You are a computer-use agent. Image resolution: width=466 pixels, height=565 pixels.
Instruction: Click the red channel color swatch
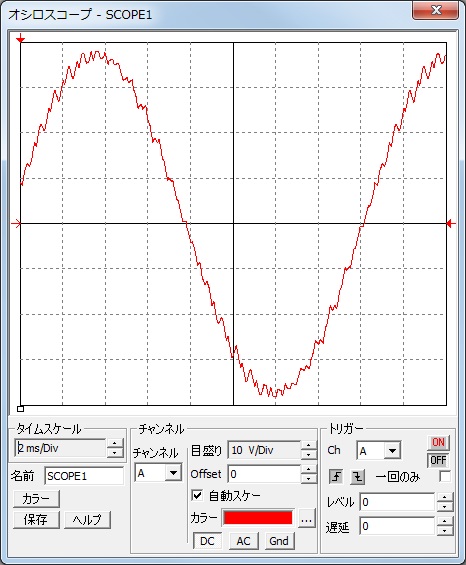pos(257,518)
